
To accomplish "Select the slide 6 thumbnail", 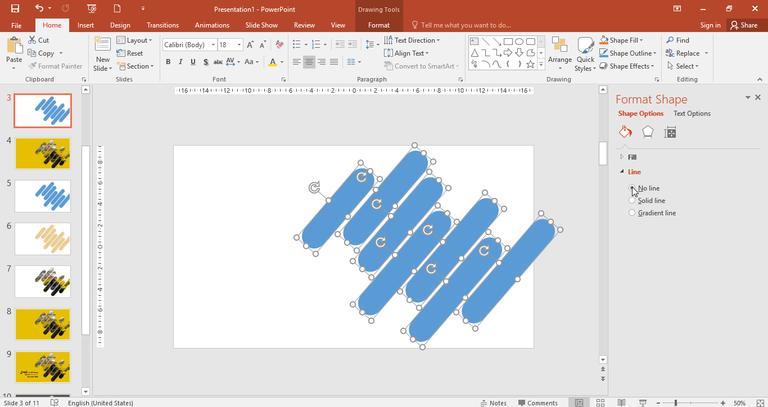I will [x=42, y=237].
